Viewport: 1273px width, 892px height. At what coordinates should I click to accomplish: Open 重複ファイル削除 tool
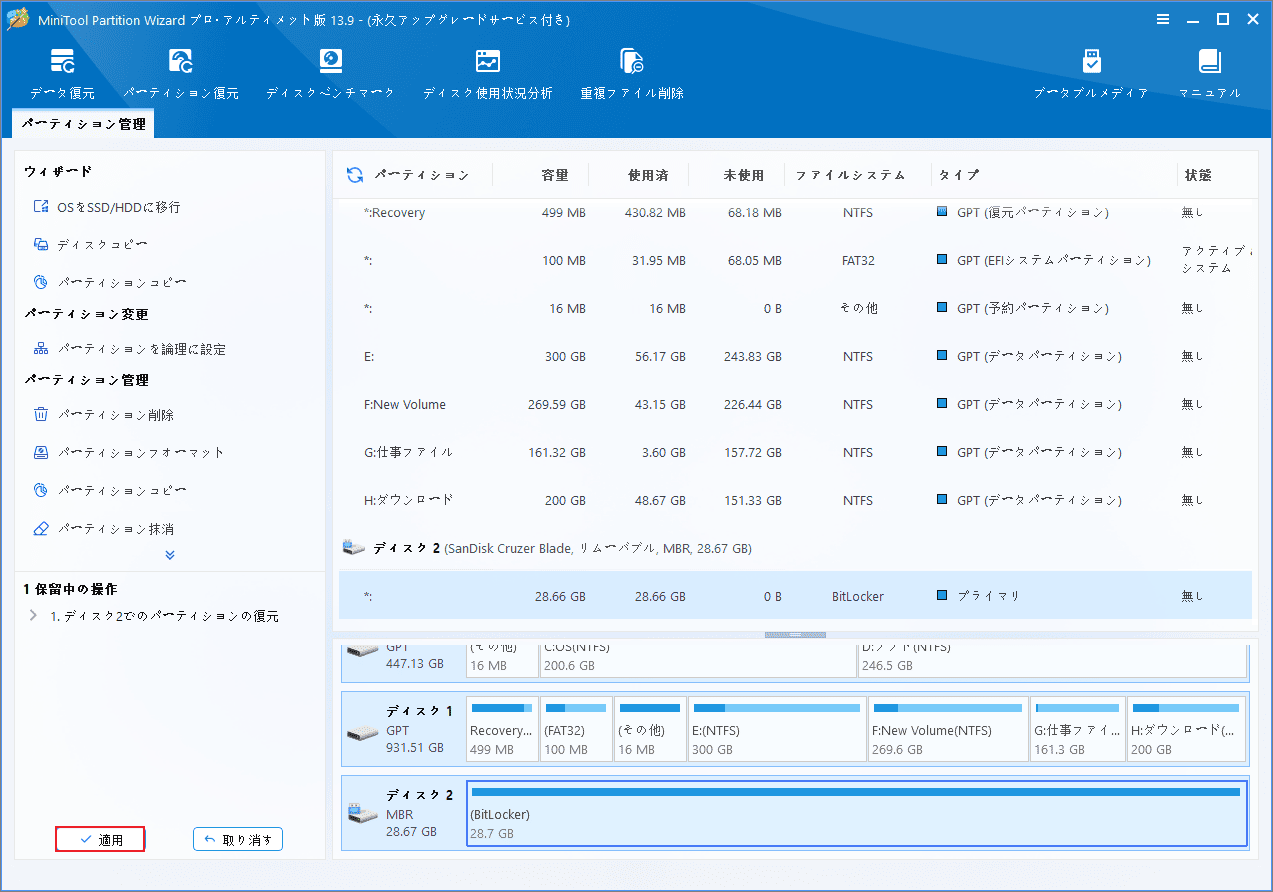pyautogui.click(x=632, y=73)
